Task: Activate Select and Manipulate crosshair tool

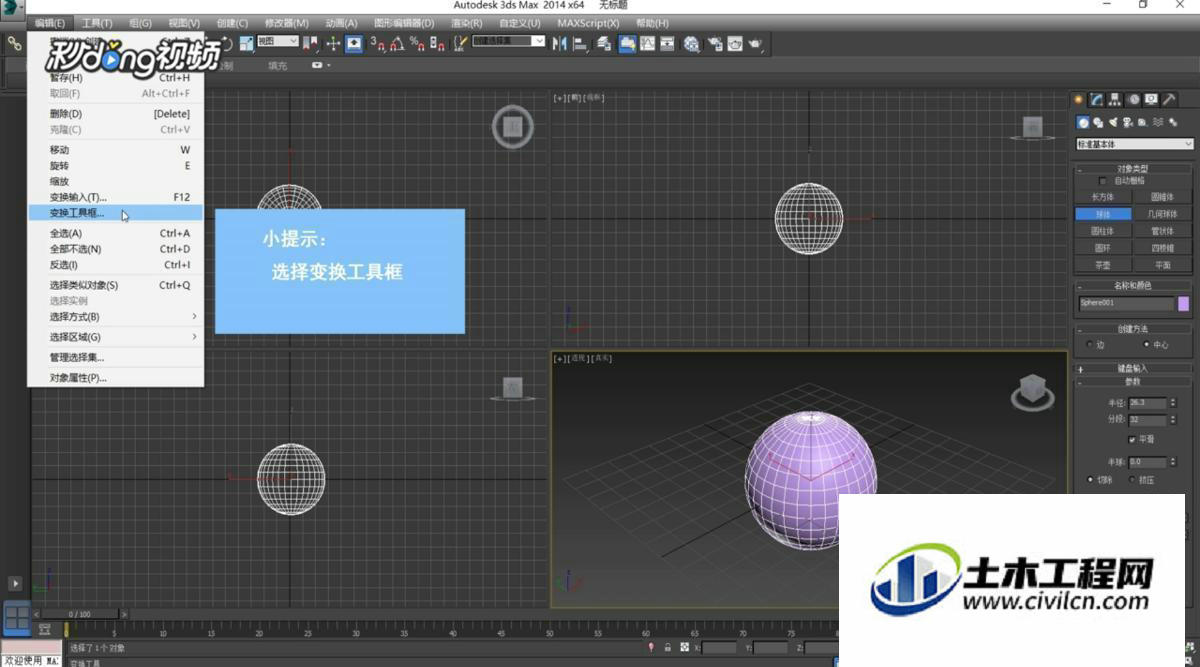Action: point(333,43)
